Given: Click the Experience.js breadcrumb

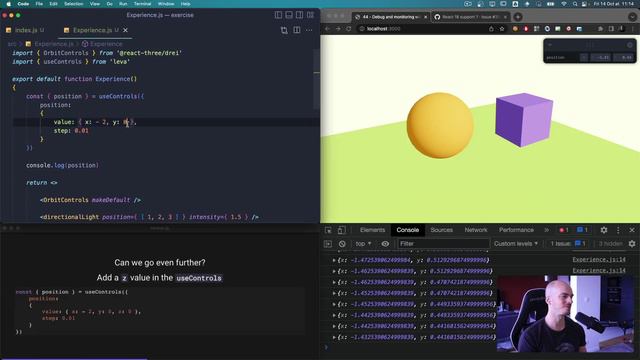Looking at the screenshot, I should [49, 44].
